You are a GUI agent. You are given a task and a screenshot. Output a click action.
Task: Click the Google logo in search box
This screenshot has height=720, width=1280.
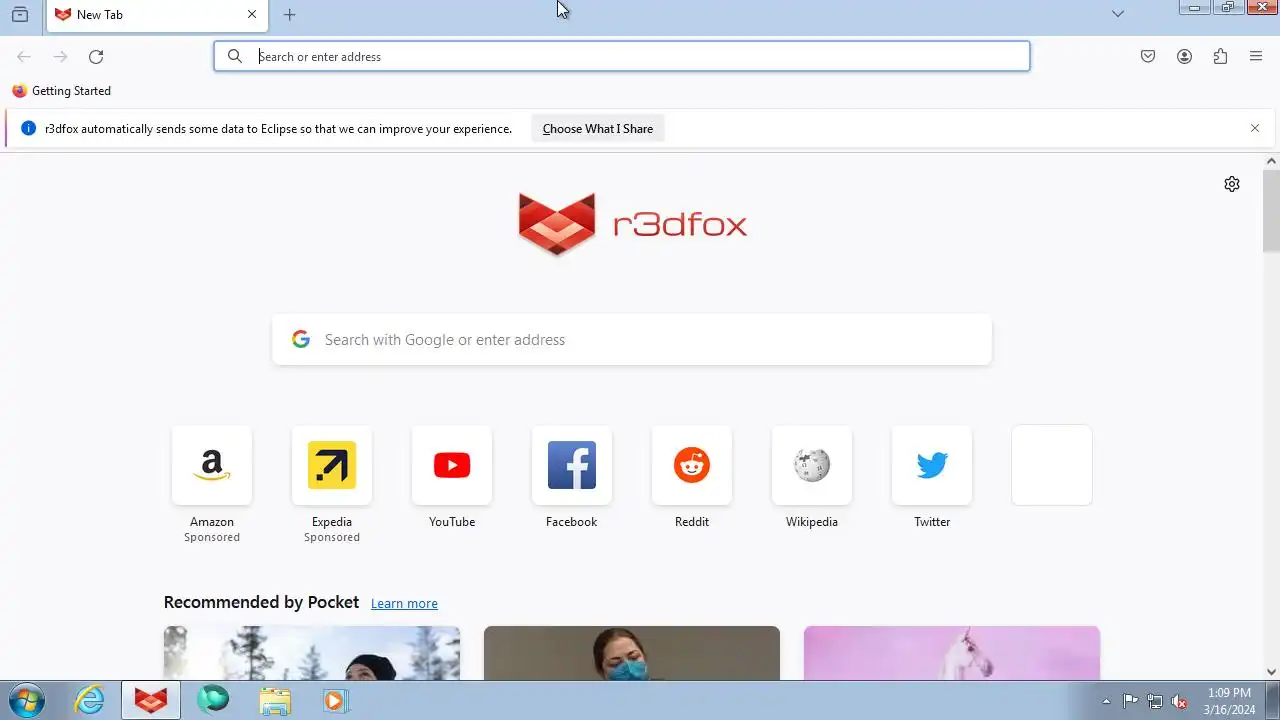(301, 340)
